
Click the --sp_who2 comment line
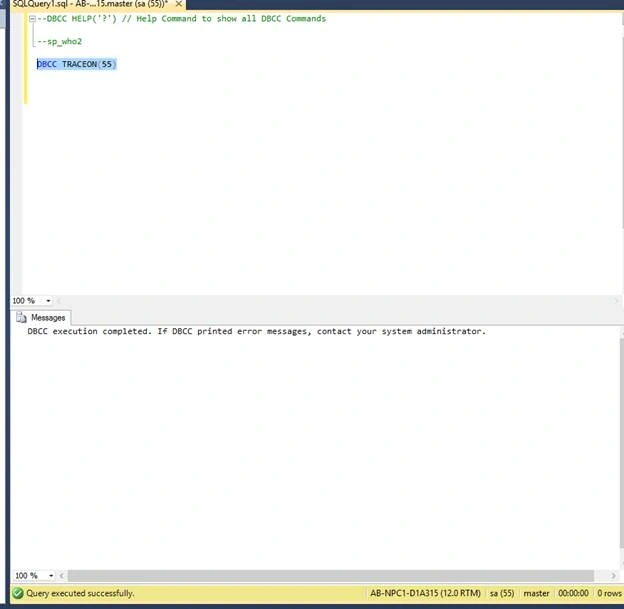[x=60, y=41]
